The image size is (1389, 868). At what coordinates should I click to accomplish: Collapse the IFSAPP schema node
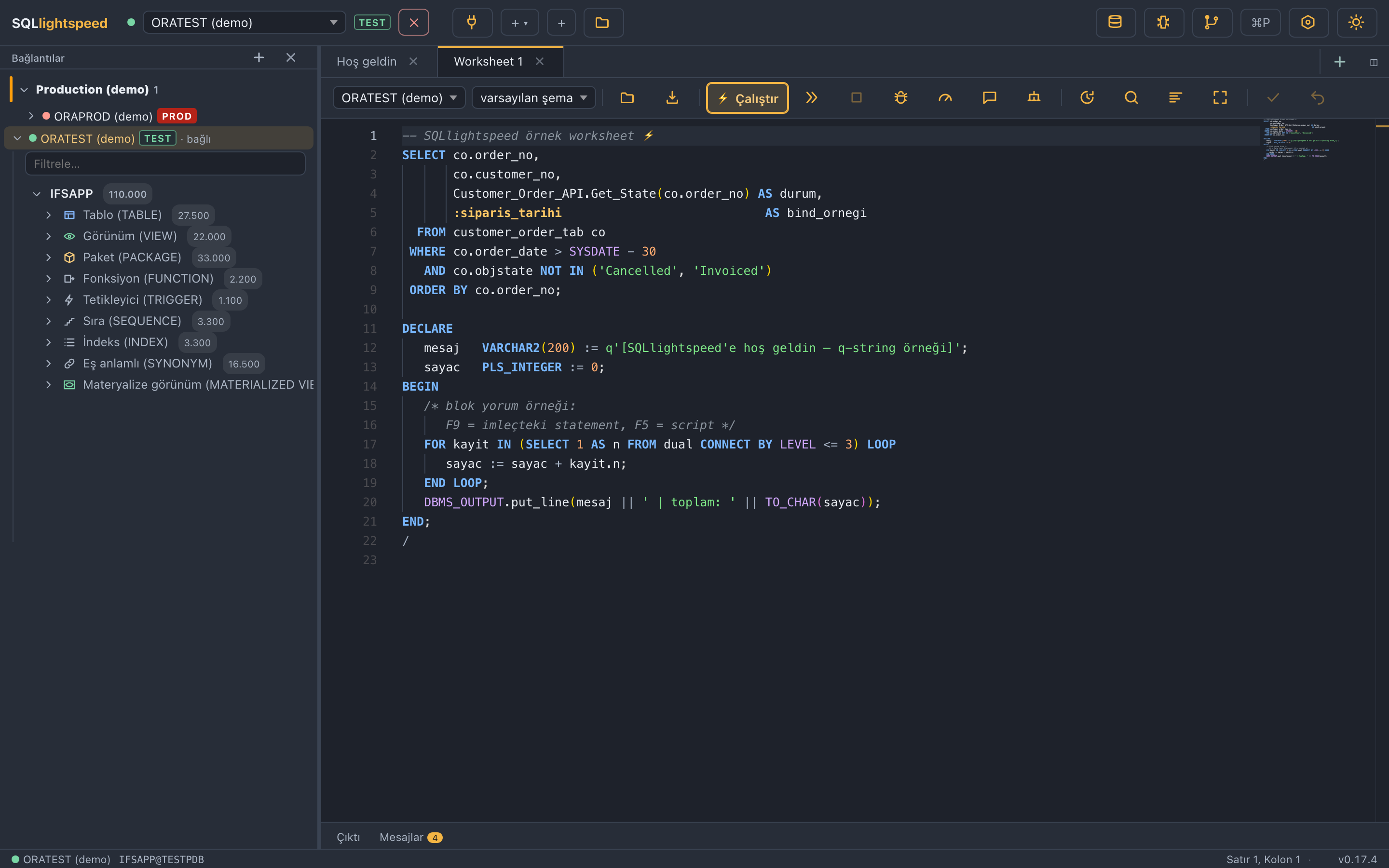37,194
